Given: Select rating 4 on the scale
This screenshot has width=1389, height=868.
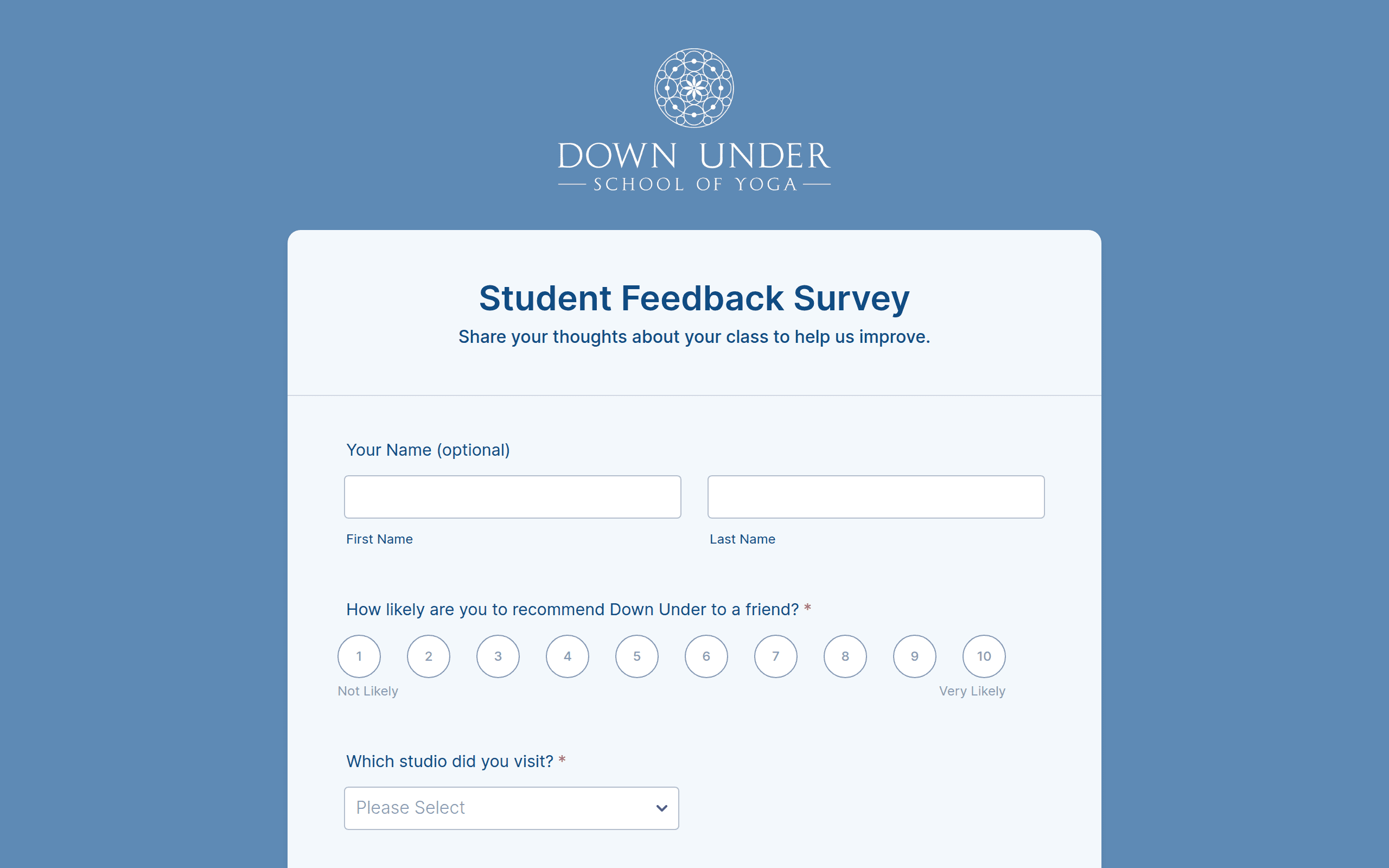Looking at the screenshot, I should [x=568, y=656].
